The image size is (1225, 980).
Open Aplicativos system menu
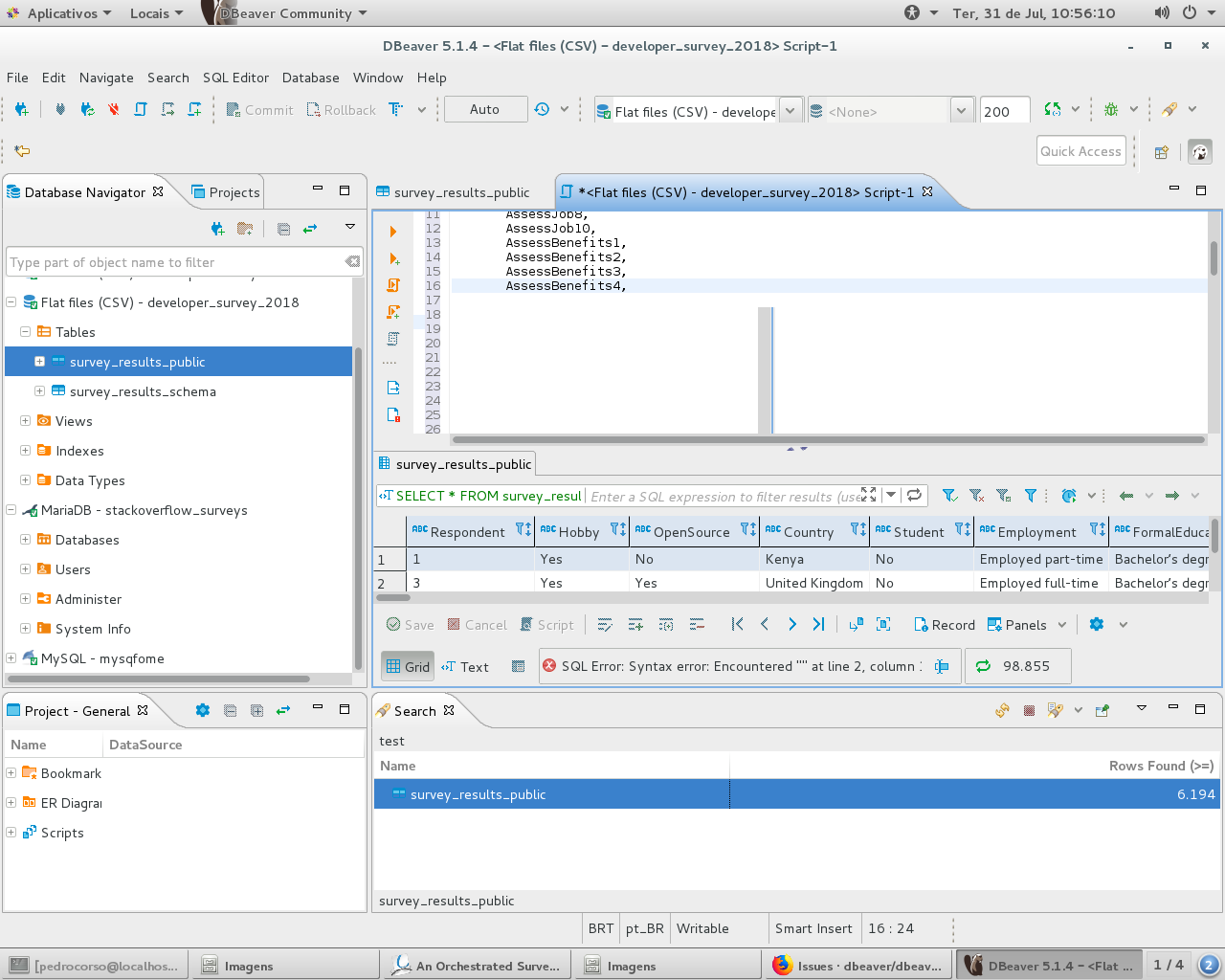(58, 13)
